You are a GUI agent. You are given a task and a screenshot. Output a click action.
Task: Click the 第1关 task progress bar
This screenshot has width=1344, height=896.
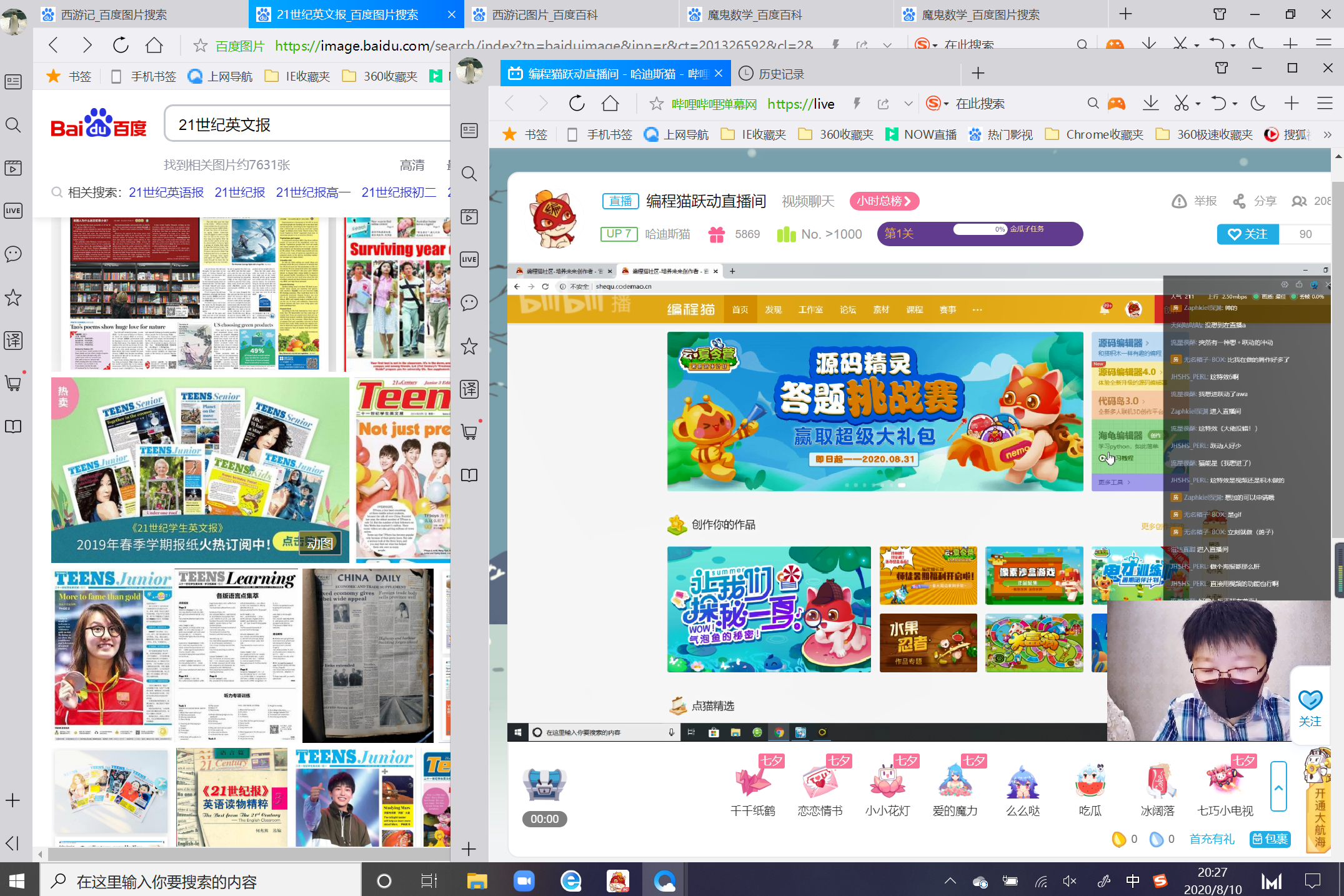[x=980, y=234]
